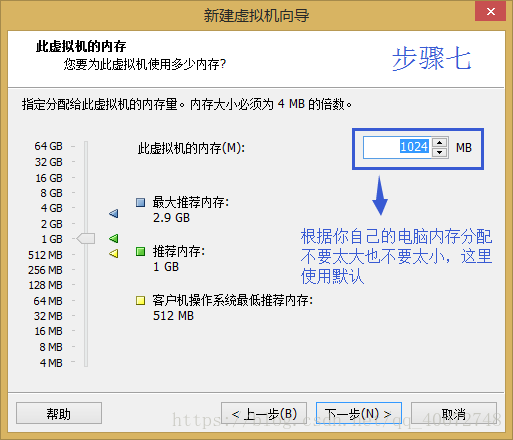Click the 16 GB slider scale label
The image size is (513, 440).
click(x=49, y=178)
